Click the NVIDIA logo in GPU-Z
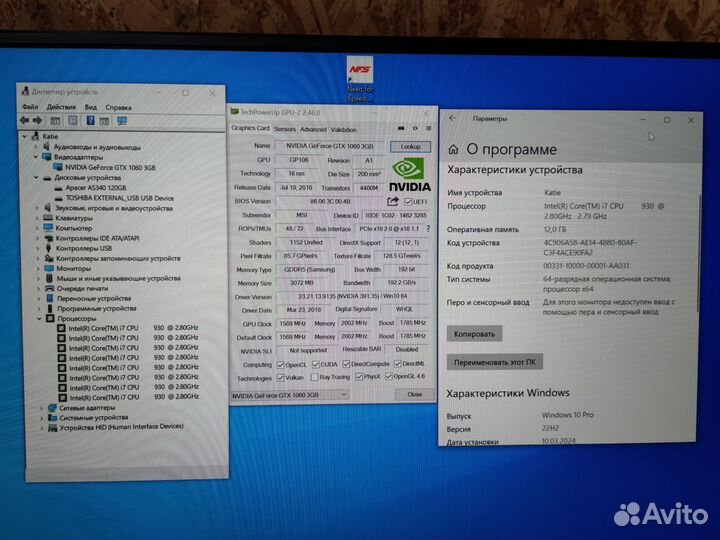 (x=410, y=175)
